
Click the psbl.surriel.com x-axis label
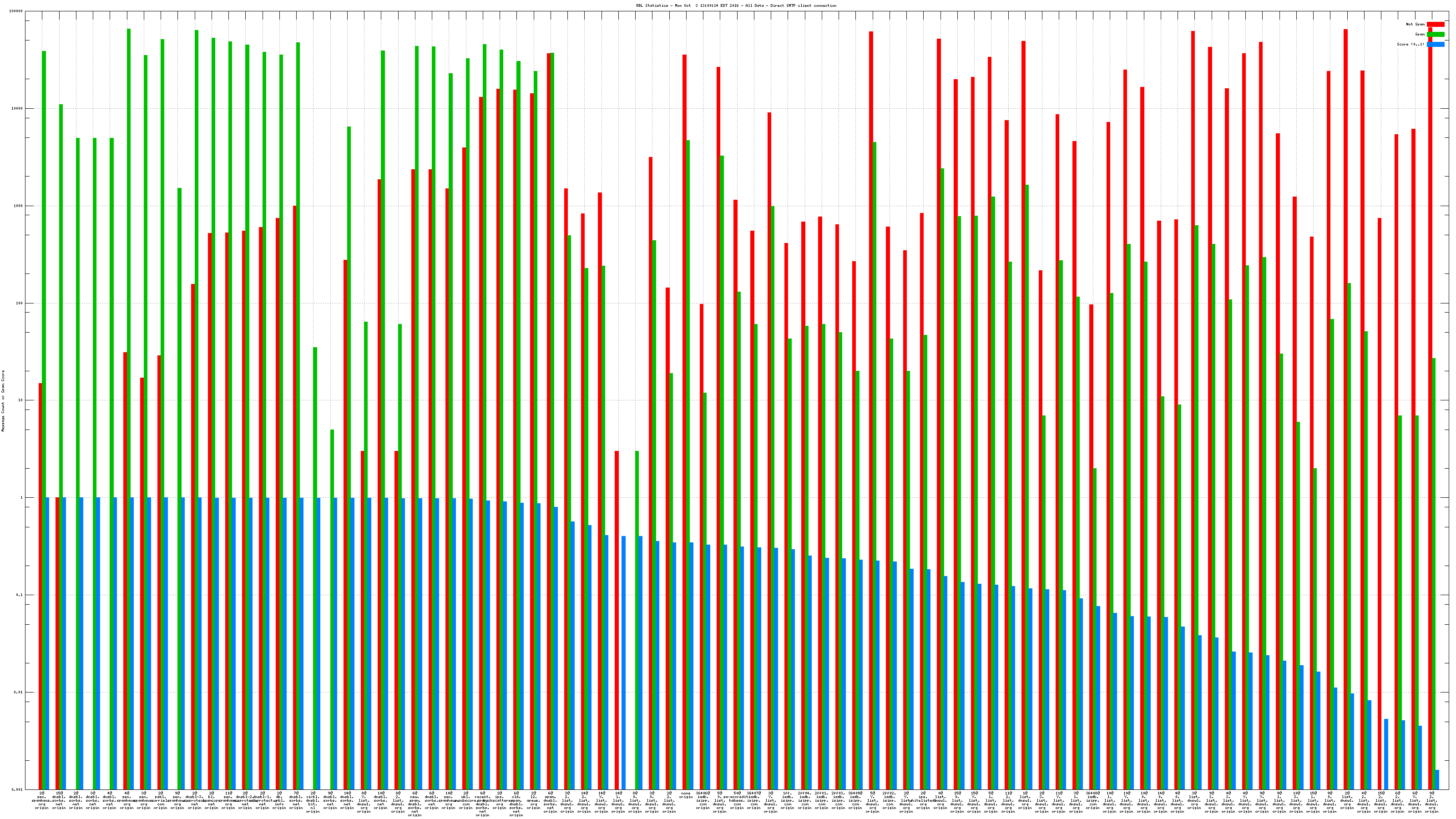[161, 800]
